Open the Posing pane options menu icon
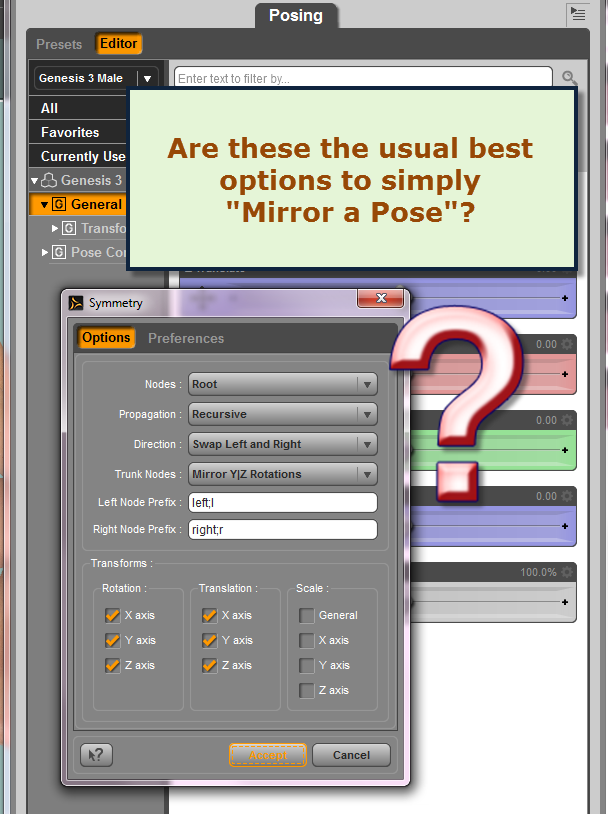608x814 pixels. pos(577,13)
